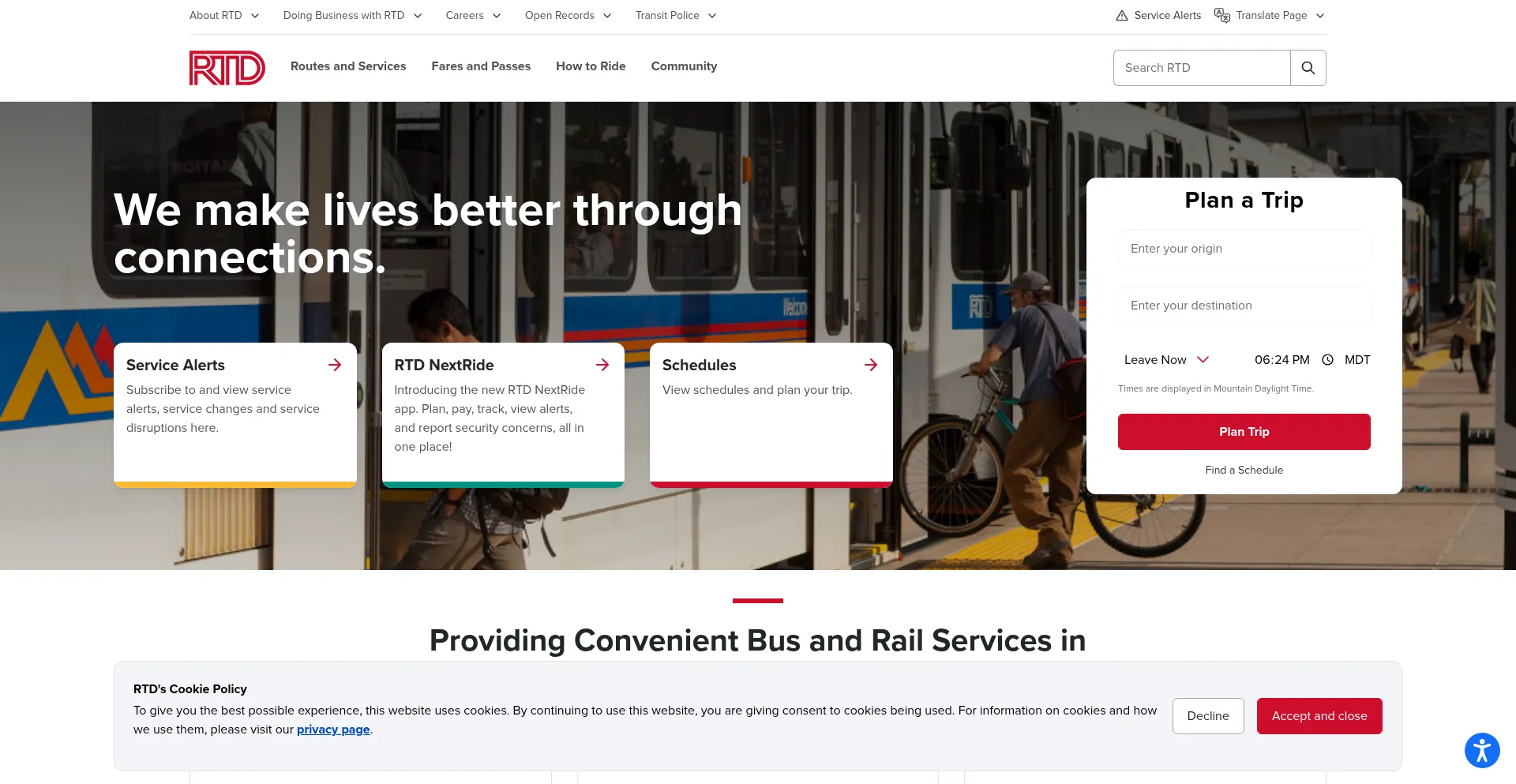The image size is (1516, 784).
Task: Open the RTD NextRide card title
Action: pos(444,365)
